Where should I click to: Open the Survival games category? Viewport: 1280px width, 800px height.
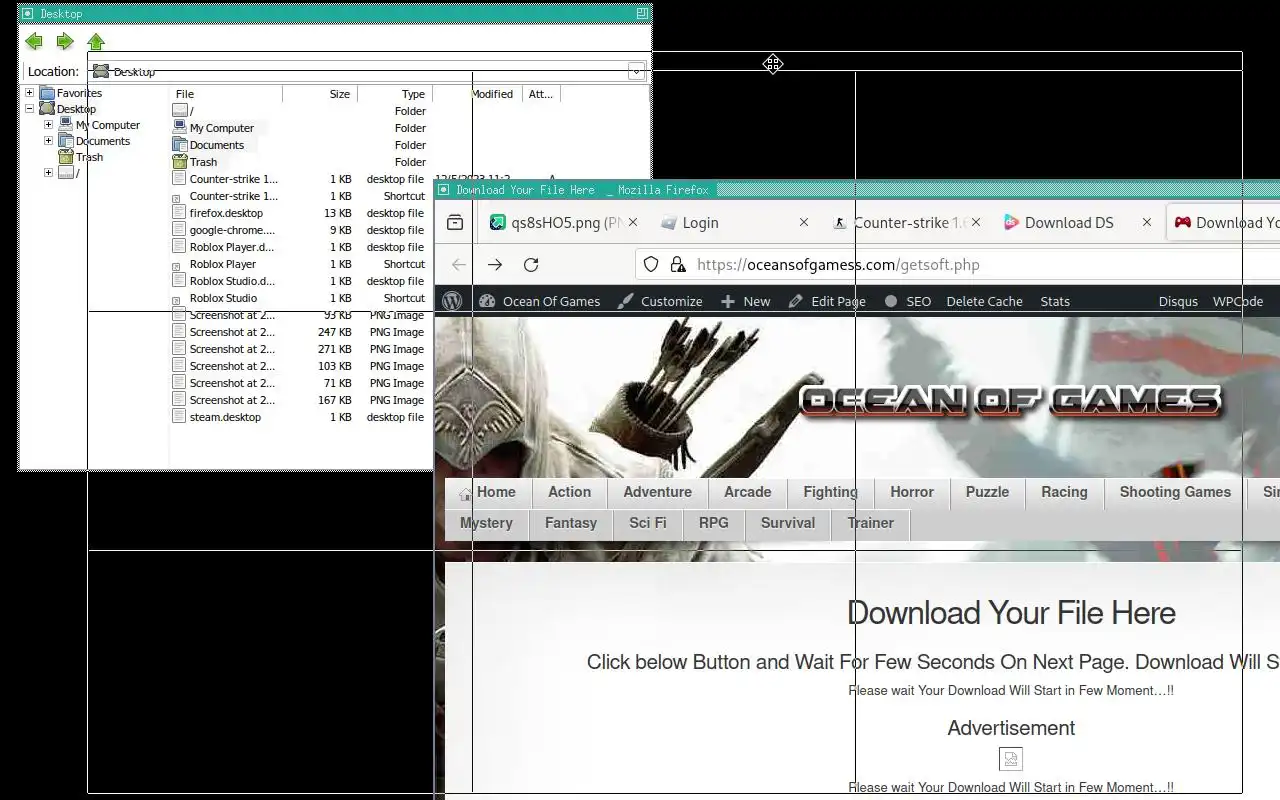[788, 523]
